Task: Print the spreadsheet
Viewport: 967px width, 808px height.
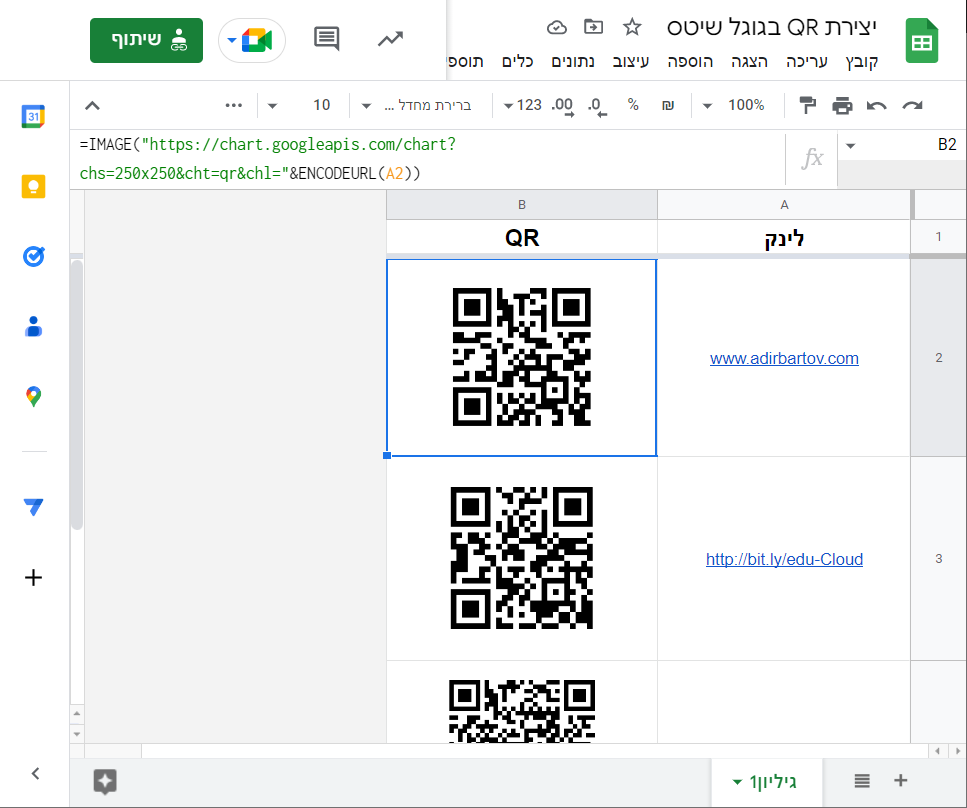Action: click(x=842, y=105)
